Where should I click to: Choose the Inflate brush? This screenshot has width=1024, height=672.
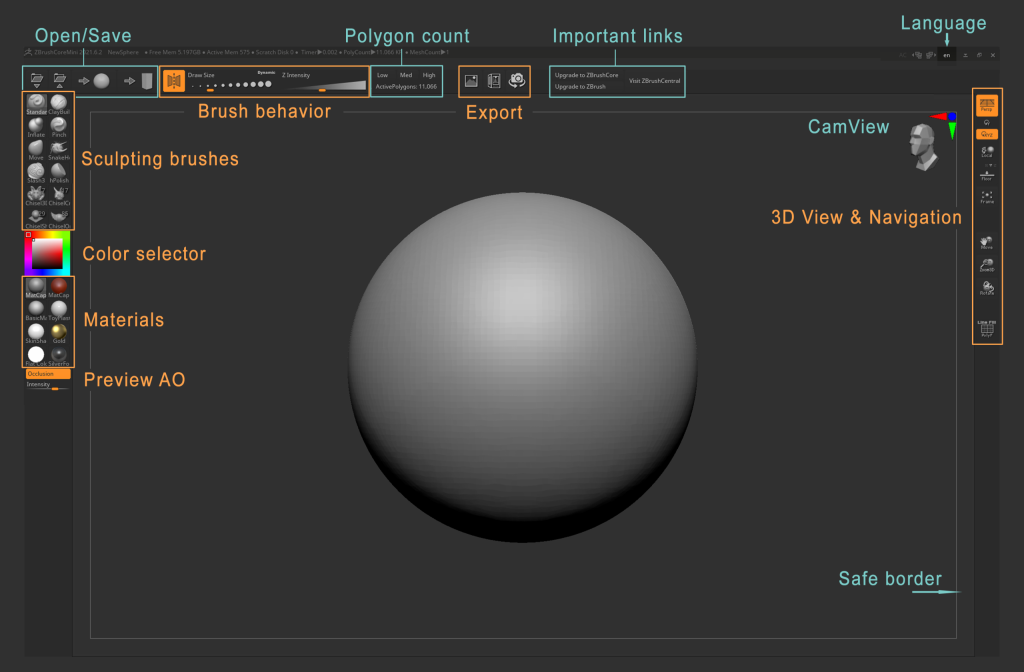point(36,127)
